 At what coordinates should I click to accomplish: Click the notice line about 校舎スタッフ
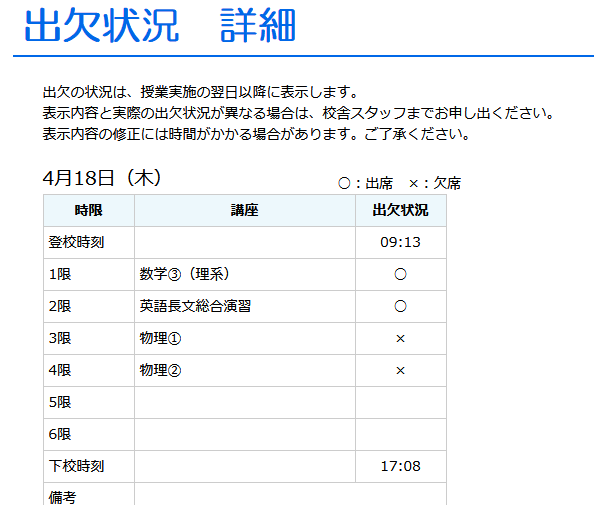point(299,113)
